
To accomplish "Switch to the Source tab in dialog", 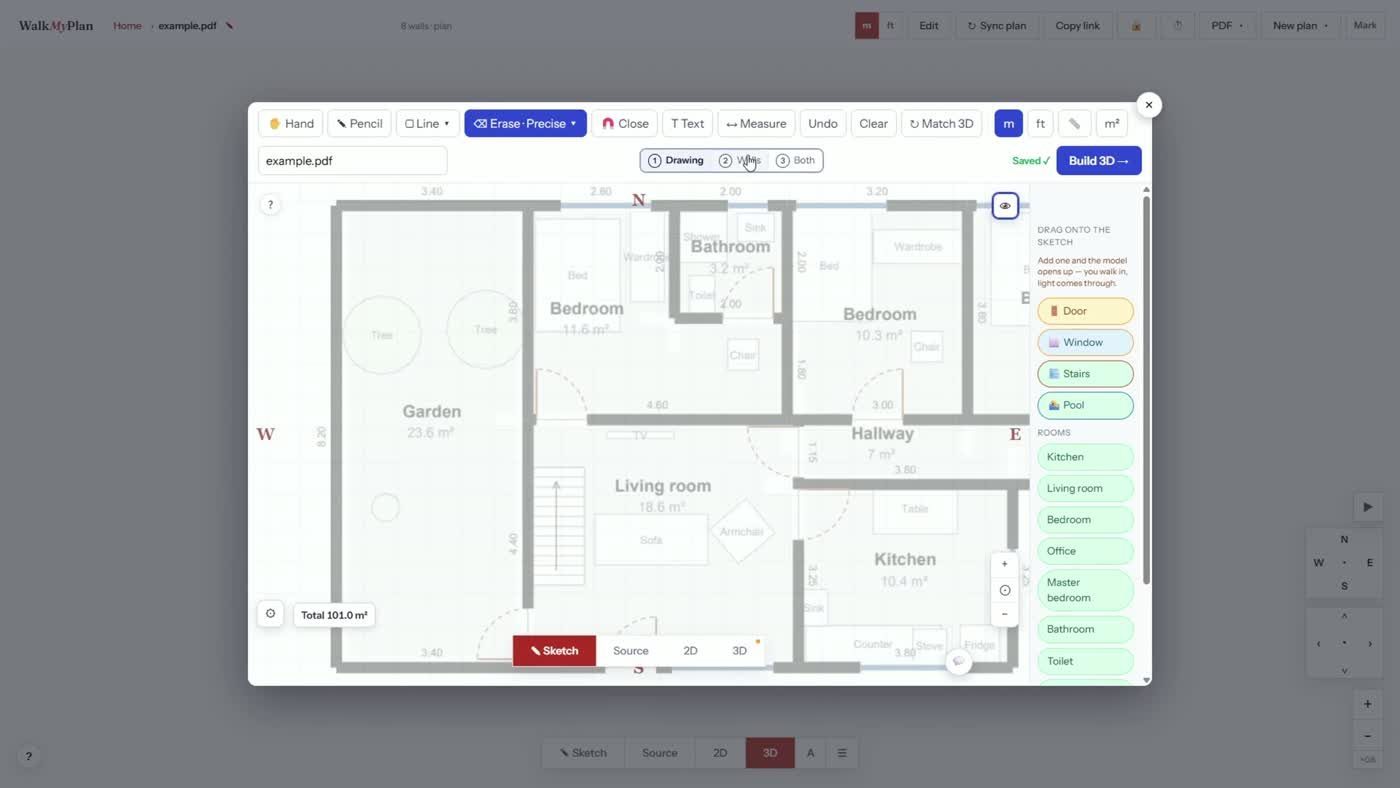I will pos(631,651).
